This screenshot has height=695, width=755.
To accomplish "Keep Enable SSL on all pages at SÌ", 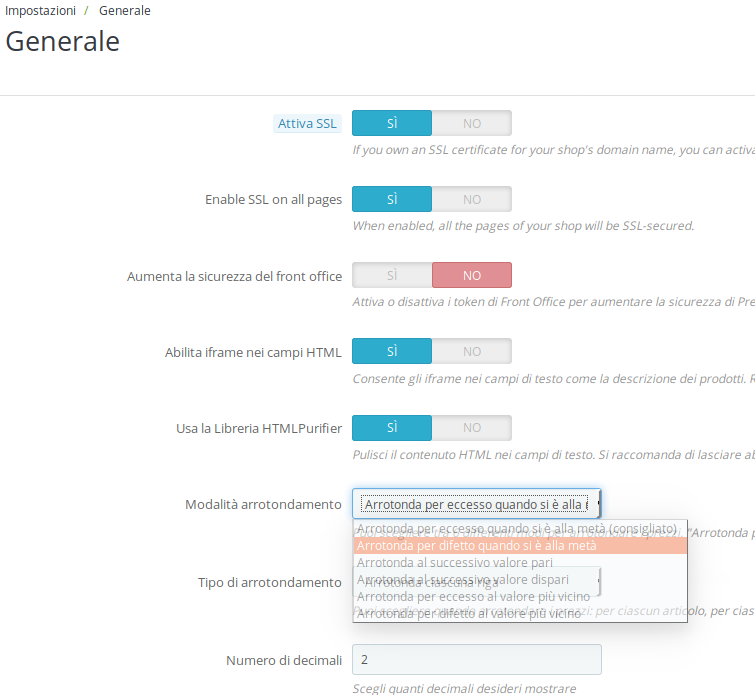I will click(392, 199).
